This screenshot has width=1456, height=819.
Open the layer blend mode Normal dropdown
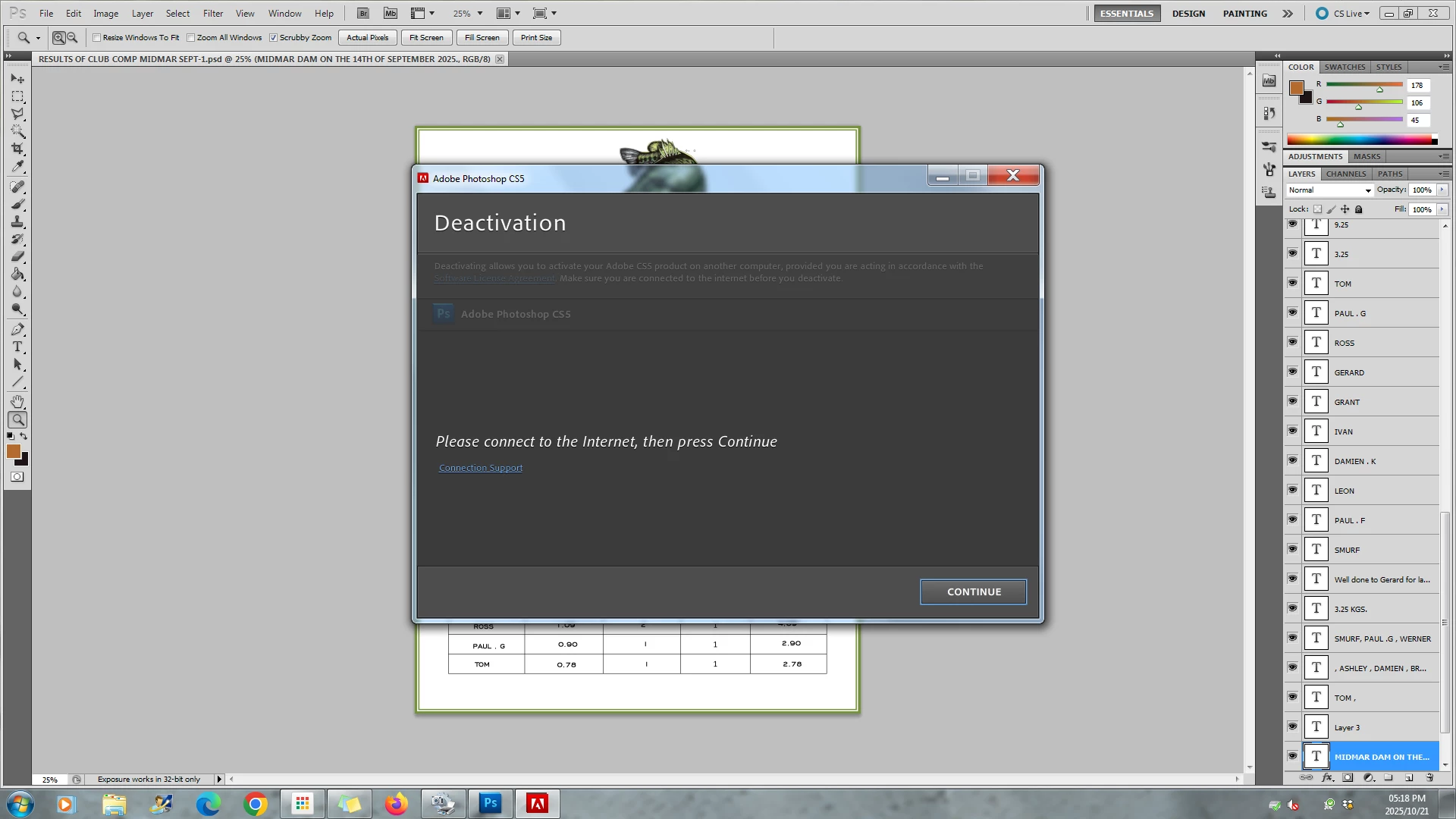[x=1331, y=190]
